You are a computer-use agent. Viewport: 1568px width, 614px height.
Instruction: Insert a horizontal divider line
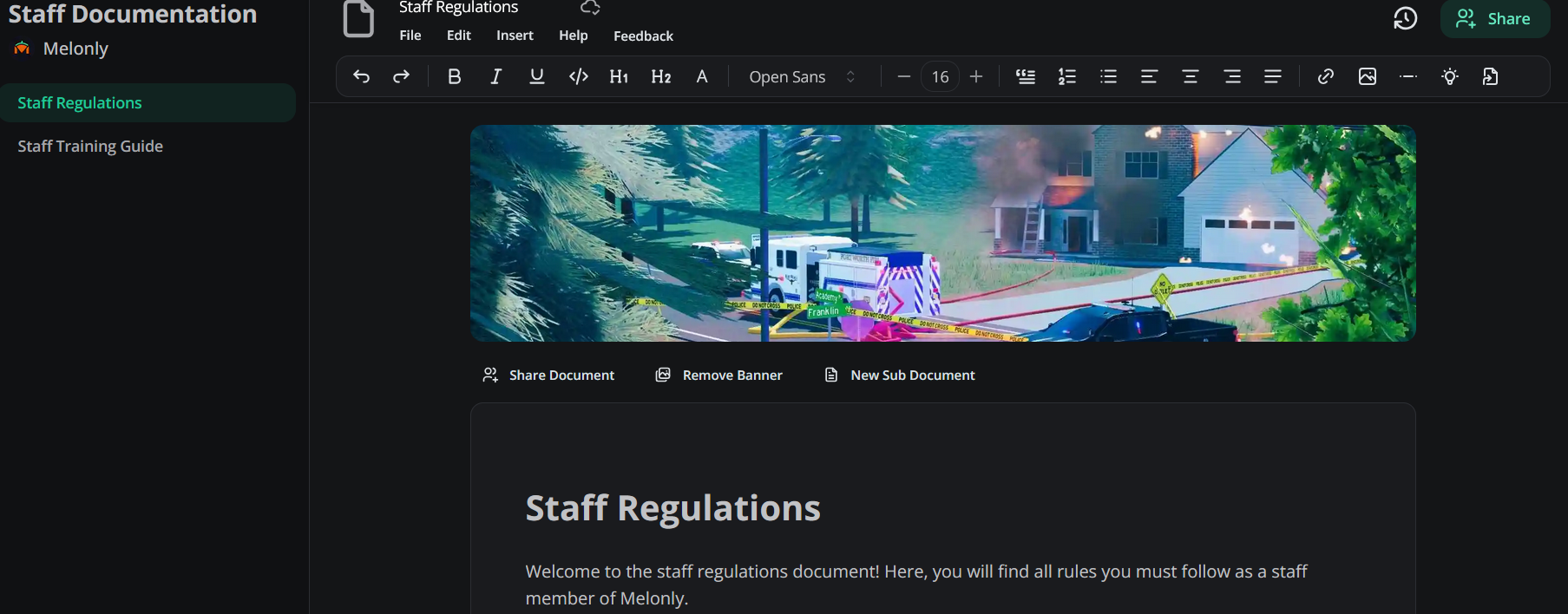click(1408, 77)
